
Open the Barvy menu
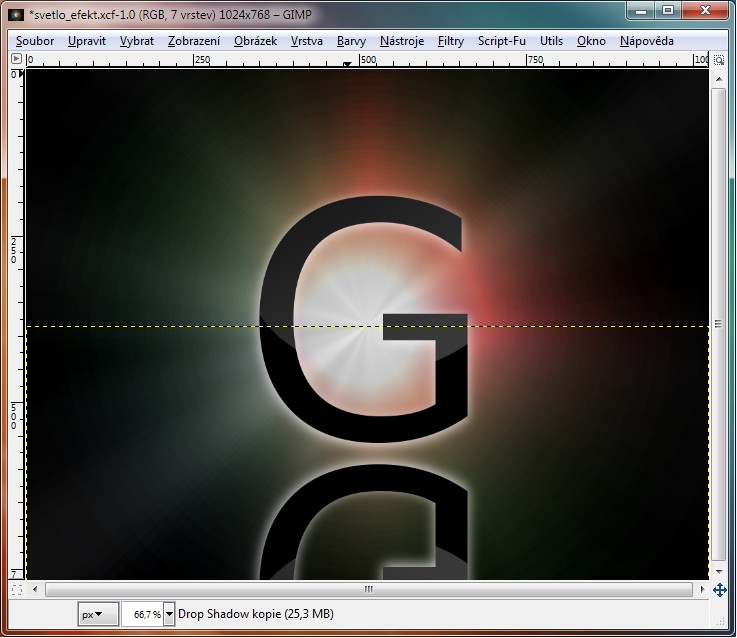351,41
